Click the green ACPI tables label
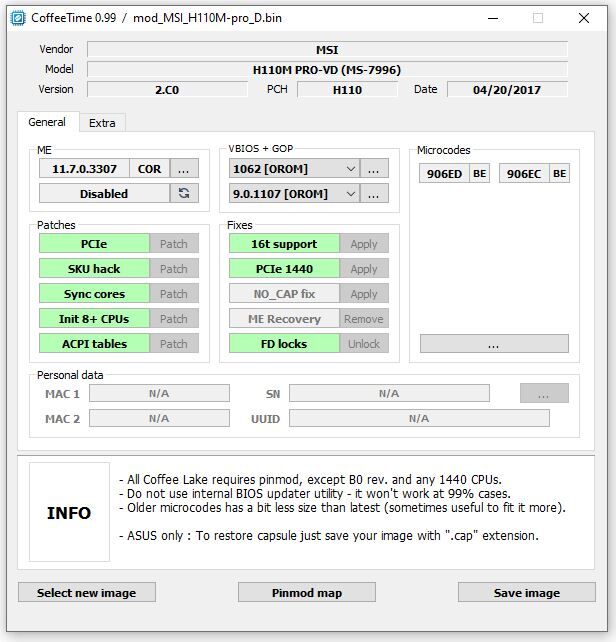 (x=94, y=344)
